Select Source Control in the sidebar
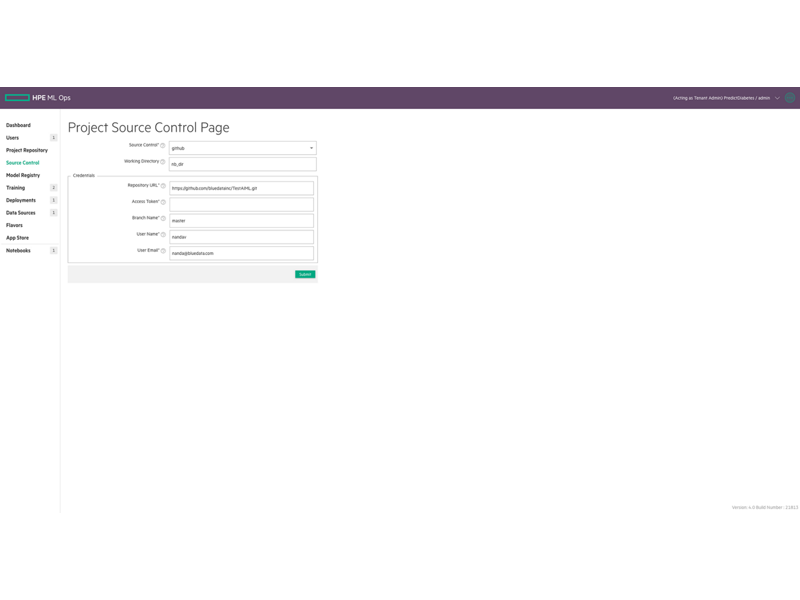This screenshot has width=800, height=600. coord(22,163)
